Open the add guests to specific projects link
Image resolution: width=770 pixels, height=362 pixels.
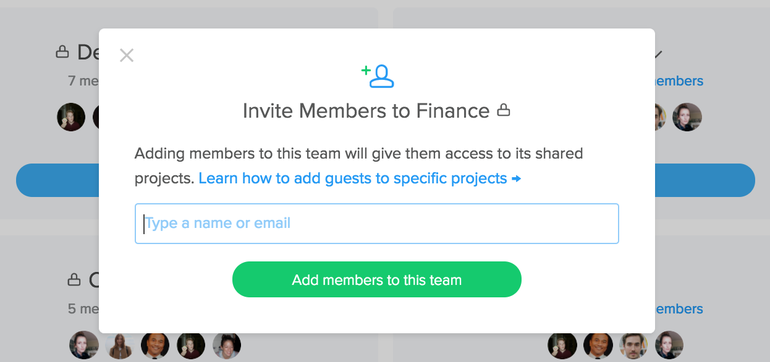pos(359,178)
